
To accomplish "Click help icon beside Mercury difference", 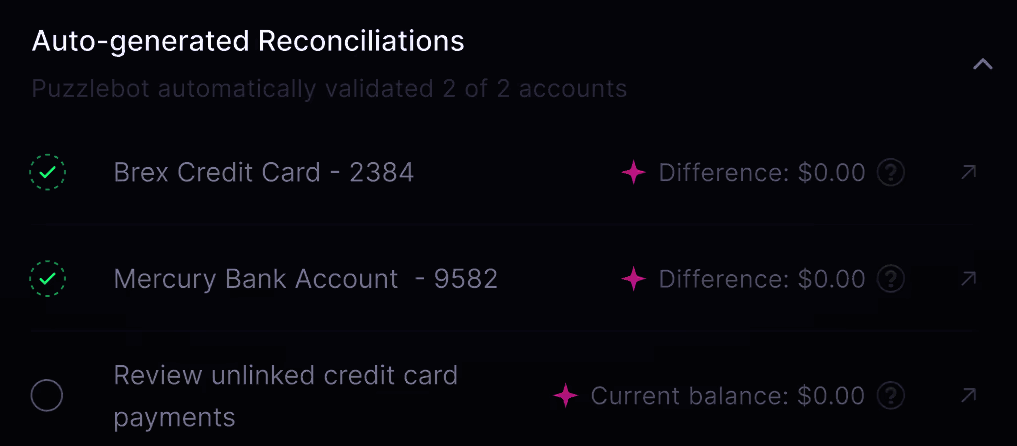I will [x=890, y=279].
